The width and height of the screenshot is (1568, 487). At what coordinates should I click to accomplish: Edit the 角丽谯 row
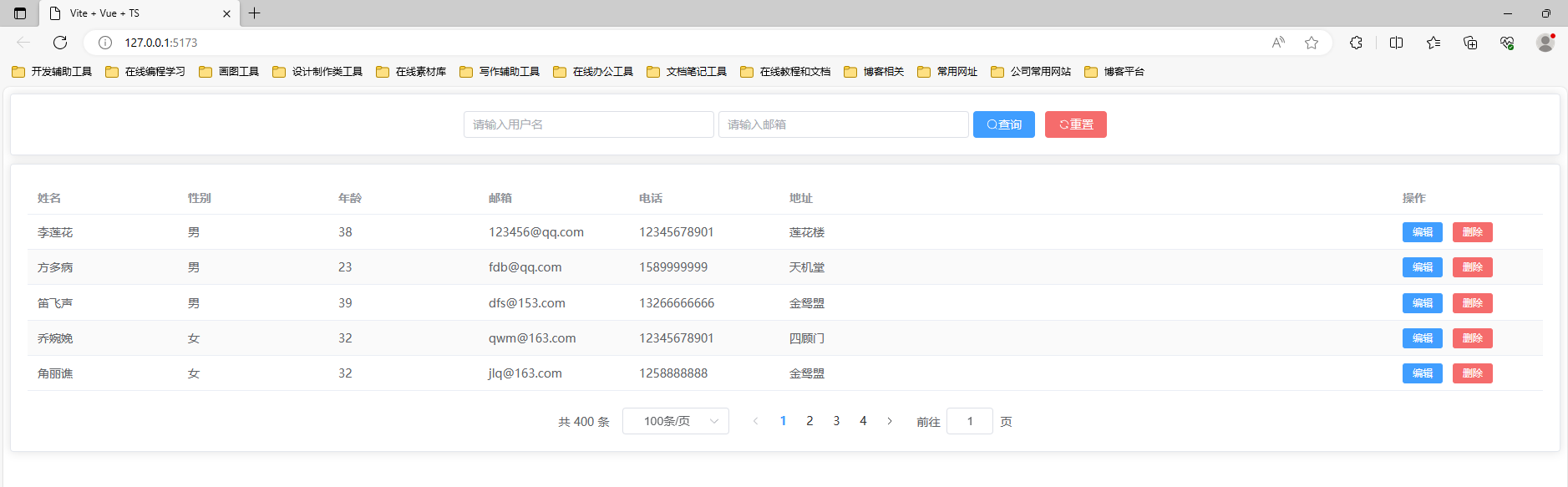click(x=1423, y=373)
